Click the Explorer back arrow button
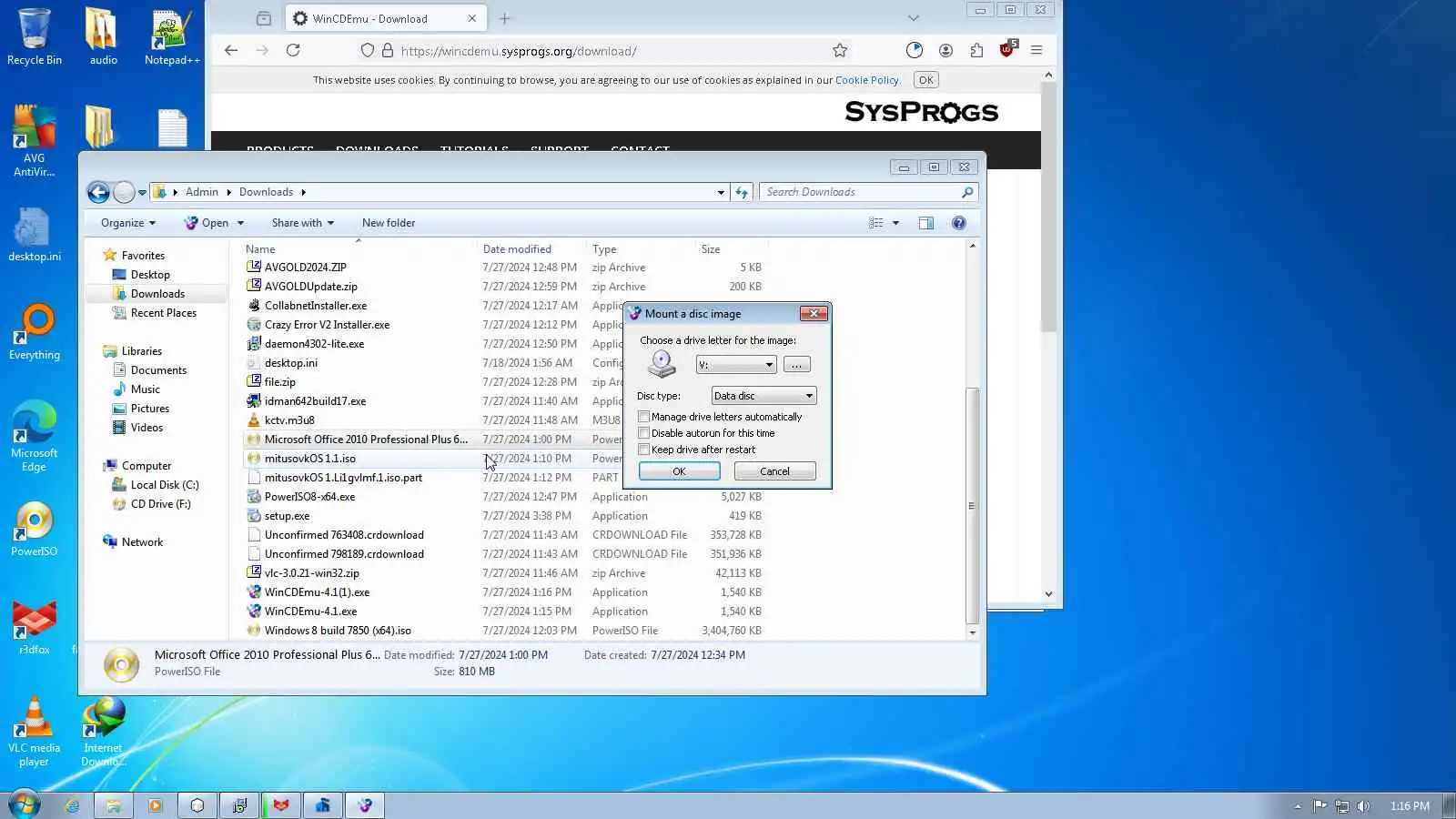 [x=98, y=192]
